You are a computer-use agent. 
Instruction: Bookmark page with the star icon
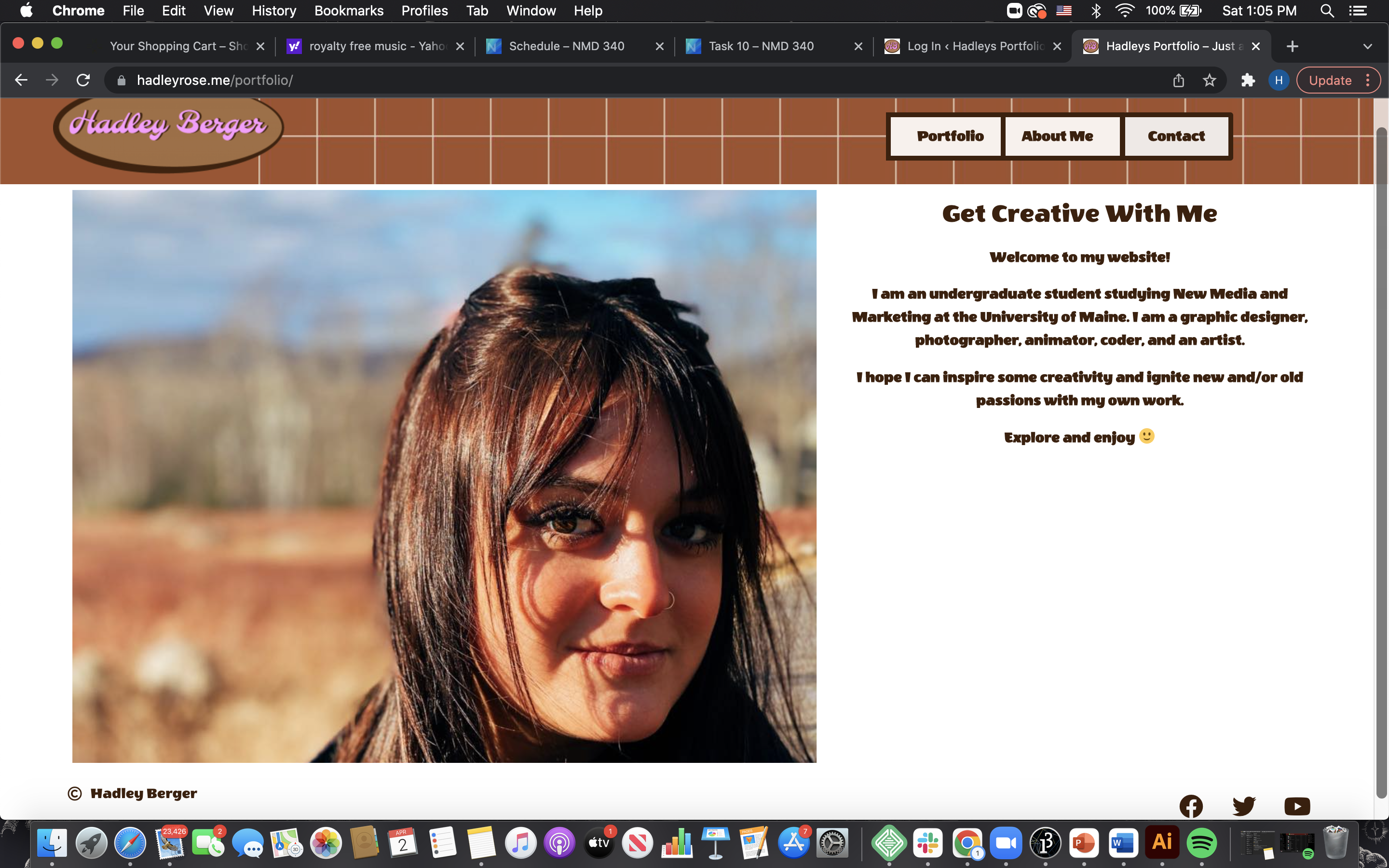point(1210,81)
